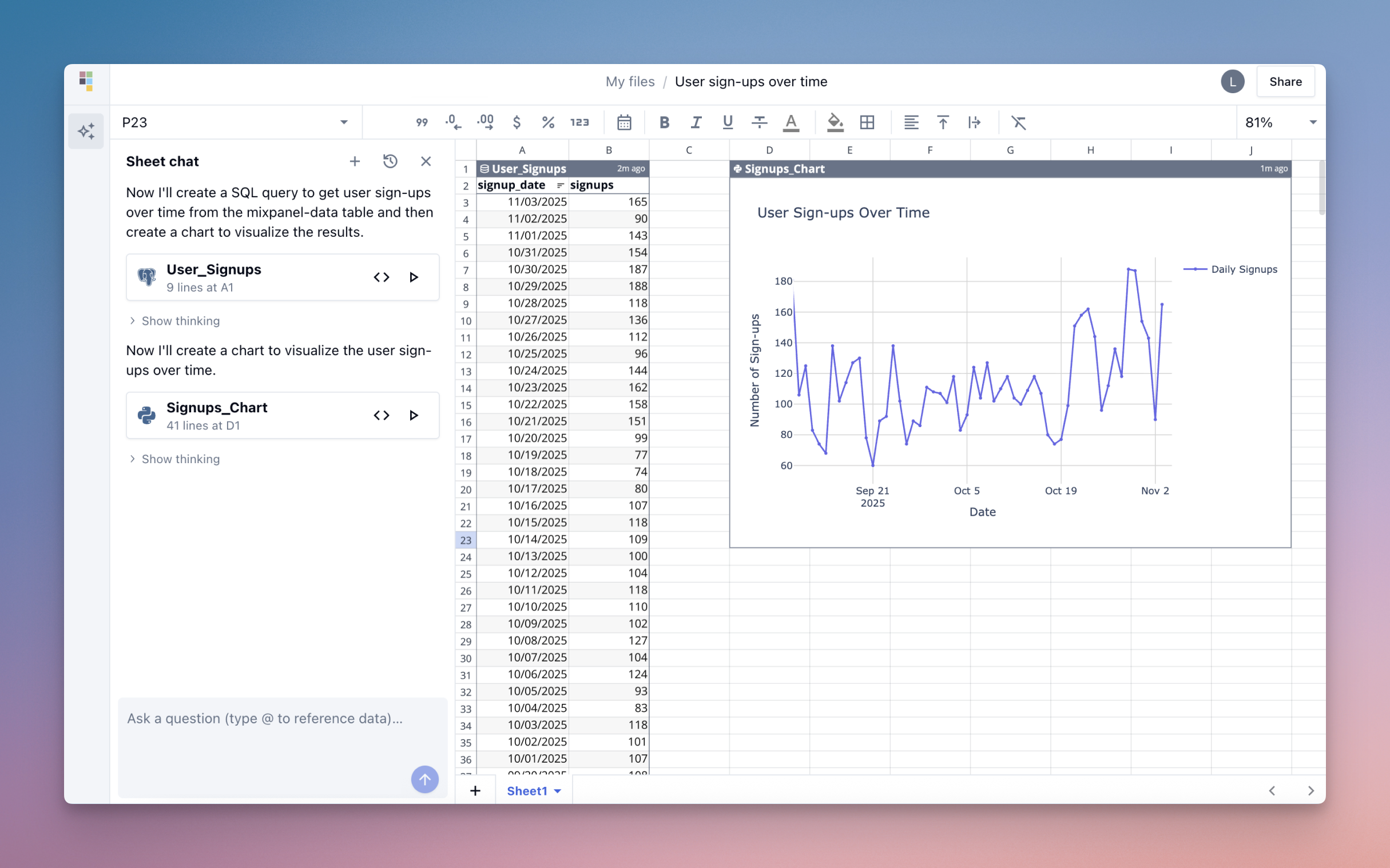Start a new Sheet chat

click(355, 161)
